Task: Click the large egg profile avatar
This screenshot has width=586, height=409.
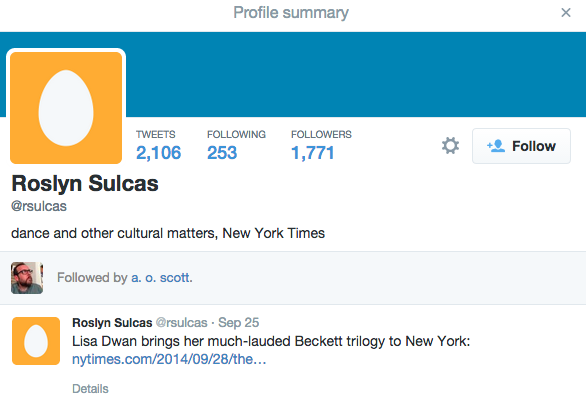Action: coord(66,108)
